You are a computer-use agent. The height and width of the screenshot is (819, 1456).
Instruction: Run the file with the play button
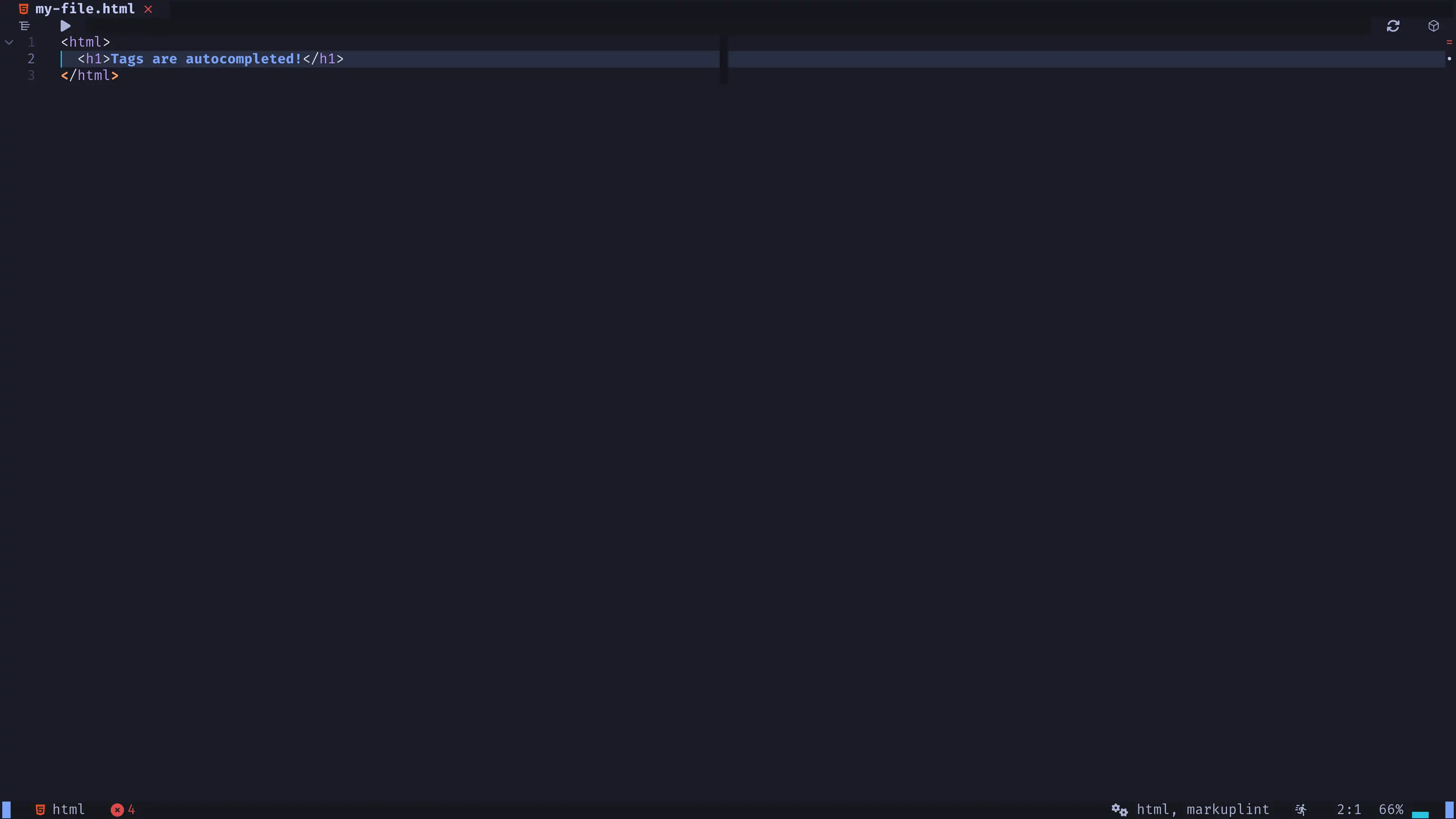(x=66, y=26)
